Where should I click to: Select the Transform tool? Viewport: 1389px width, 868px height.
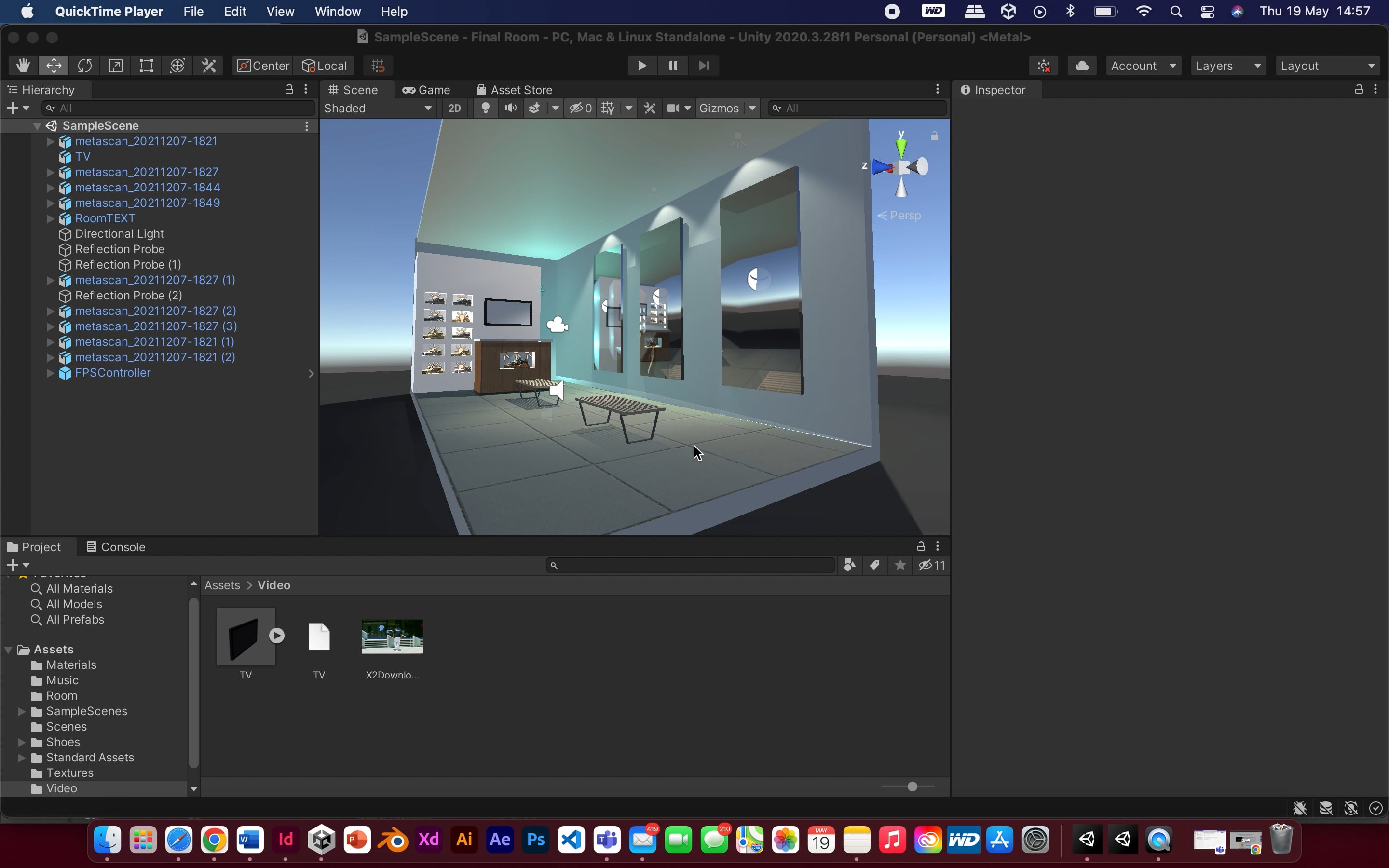pyautogui.click(x=177, y=66)
